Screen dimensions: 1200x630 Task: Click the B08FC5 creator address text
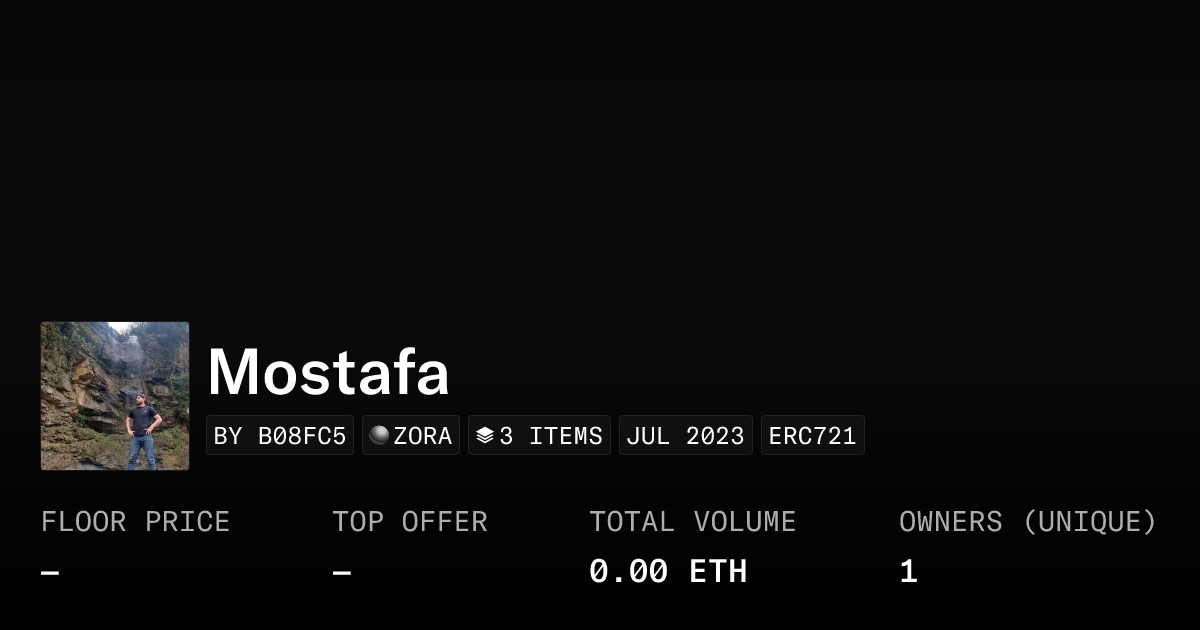(302, 436)
